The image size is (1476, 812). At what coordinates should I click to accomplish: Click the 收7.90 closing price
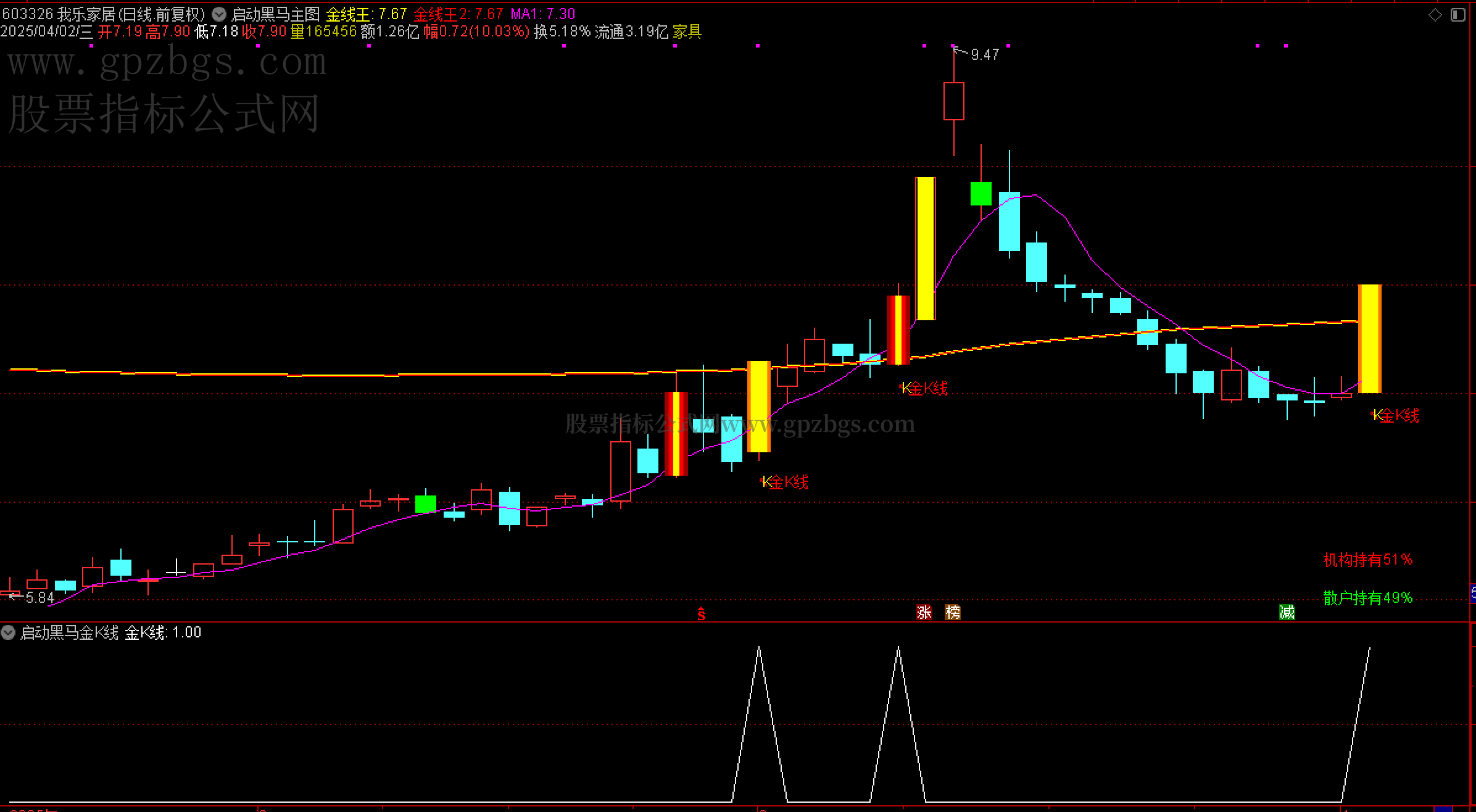264,31
